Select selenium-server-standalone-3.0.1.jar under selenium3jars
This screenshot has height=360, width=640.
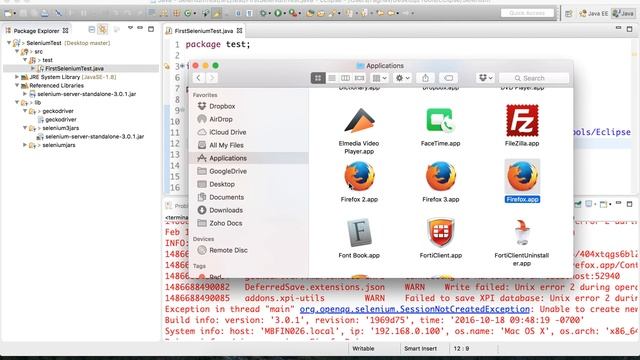(x=94, y=137)
